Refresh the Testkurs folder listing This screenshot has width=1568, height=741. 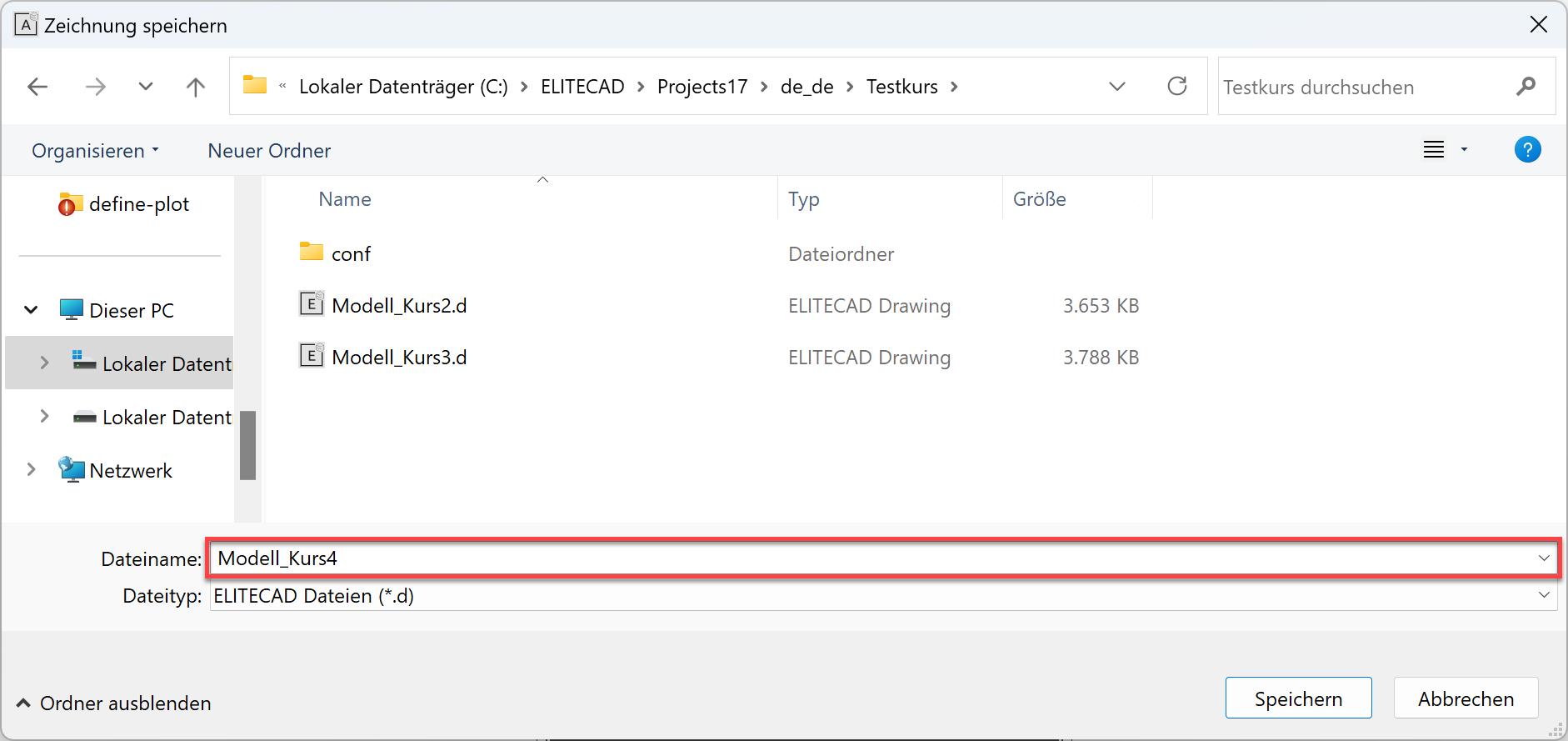(x=1176, y=86)
